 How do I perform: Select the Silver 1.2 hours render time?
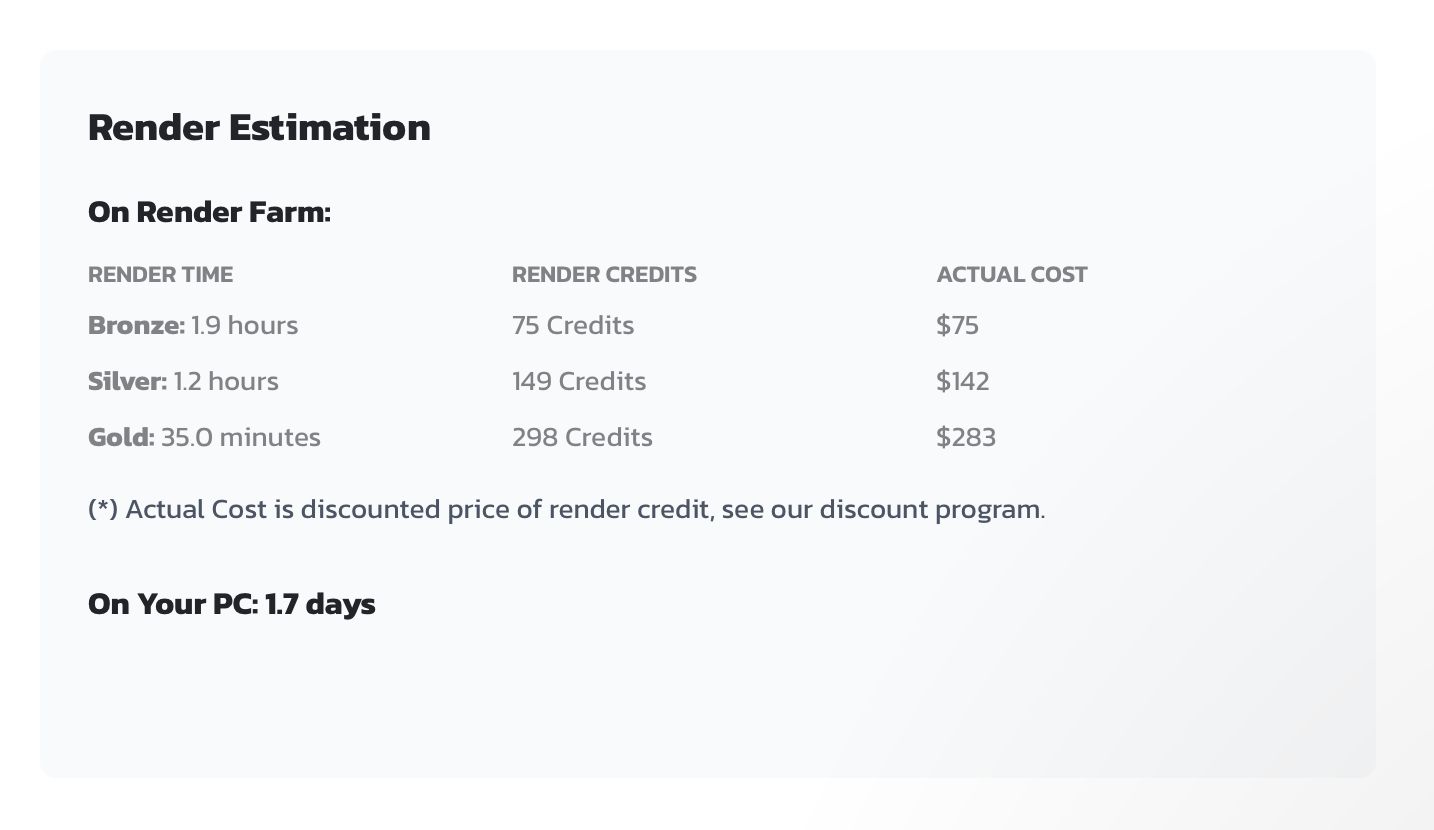pyautogui.click(x=183, y=382)
